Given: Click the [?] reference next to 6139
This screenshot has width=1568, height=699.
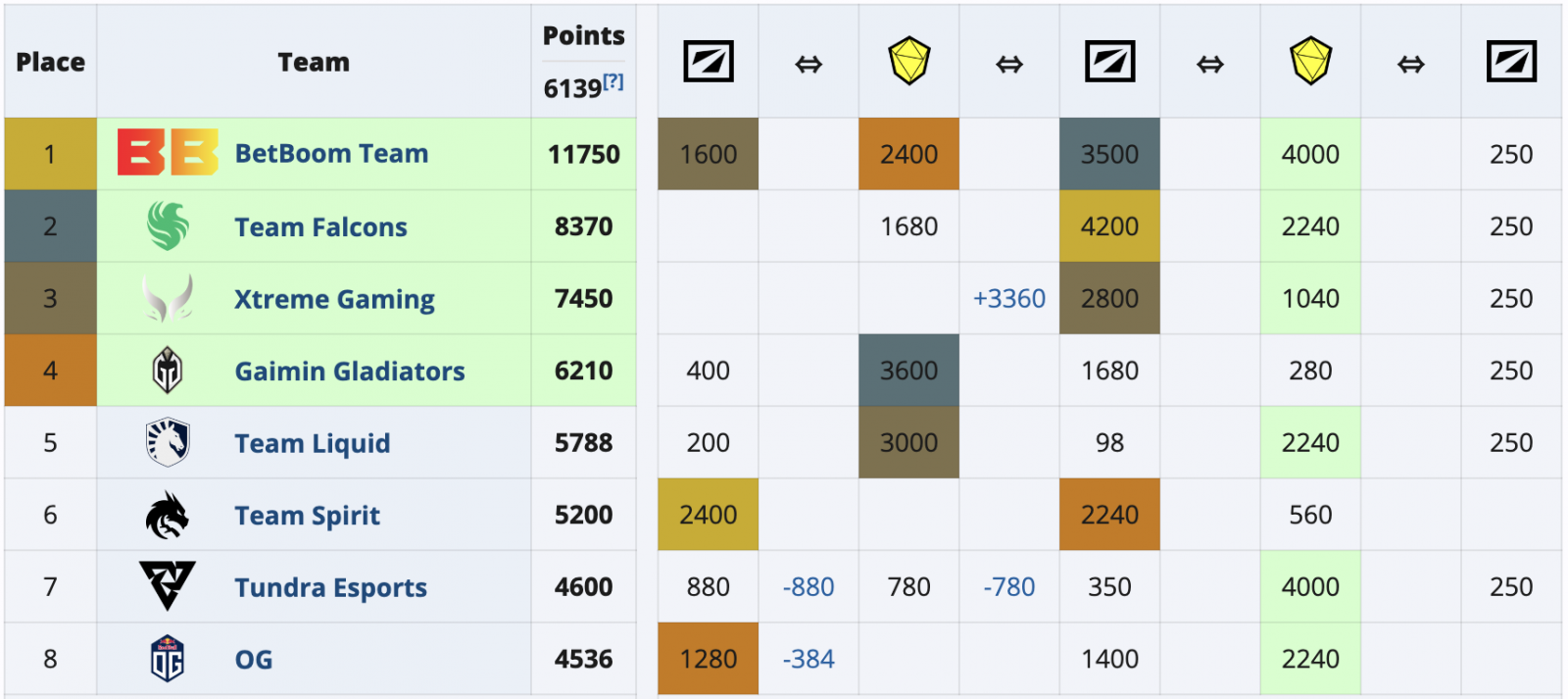Looking at the screenshot, I should [x=613, y=82].
